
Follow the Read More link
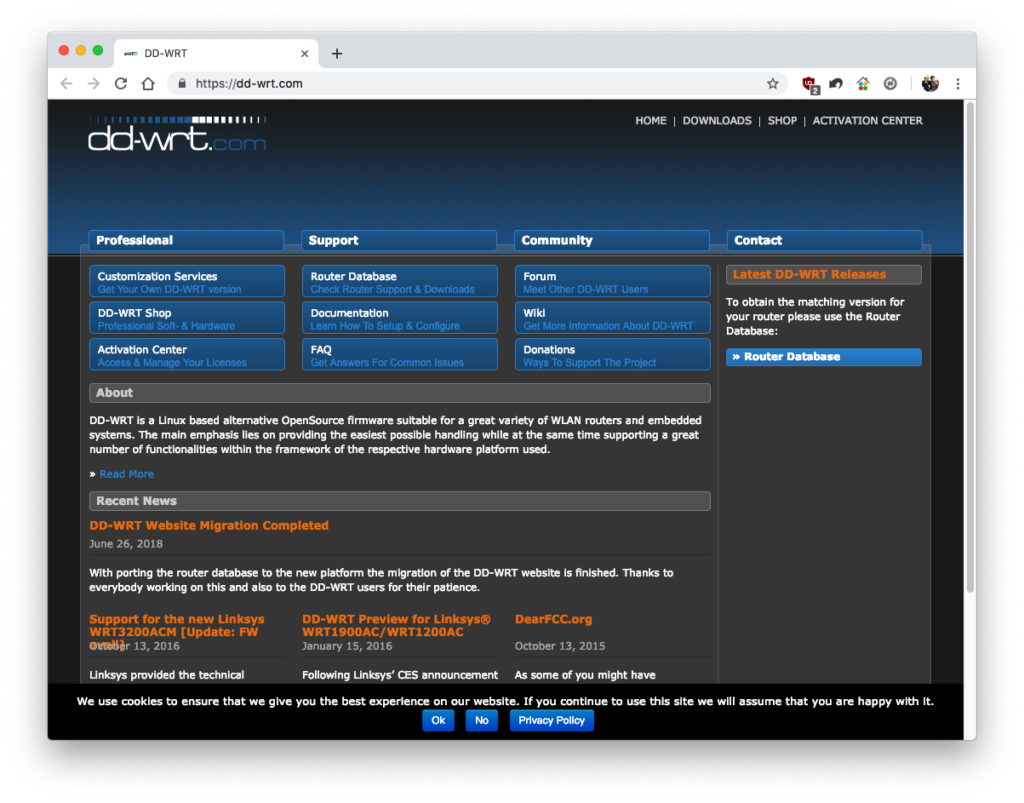coord(127,474)
